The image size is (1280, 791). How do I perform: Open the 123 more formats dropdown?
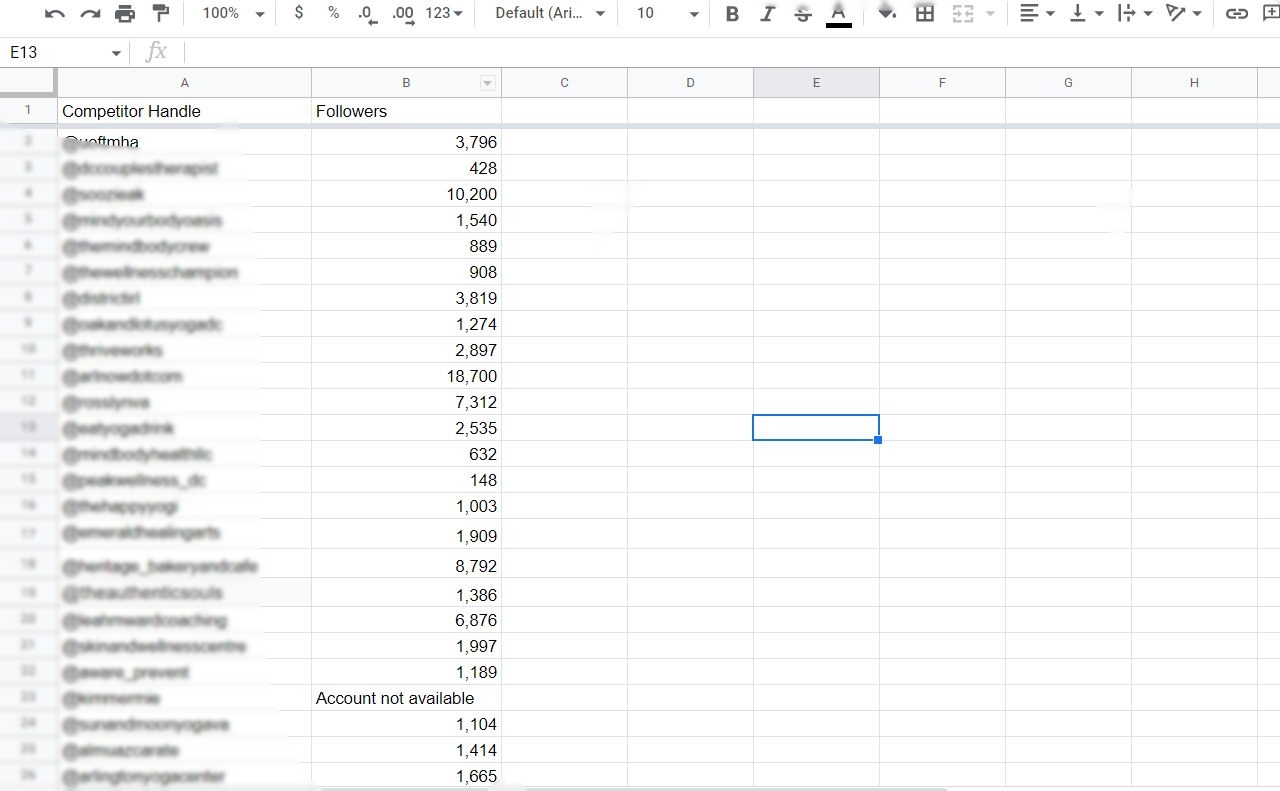(x=444, y=13)
